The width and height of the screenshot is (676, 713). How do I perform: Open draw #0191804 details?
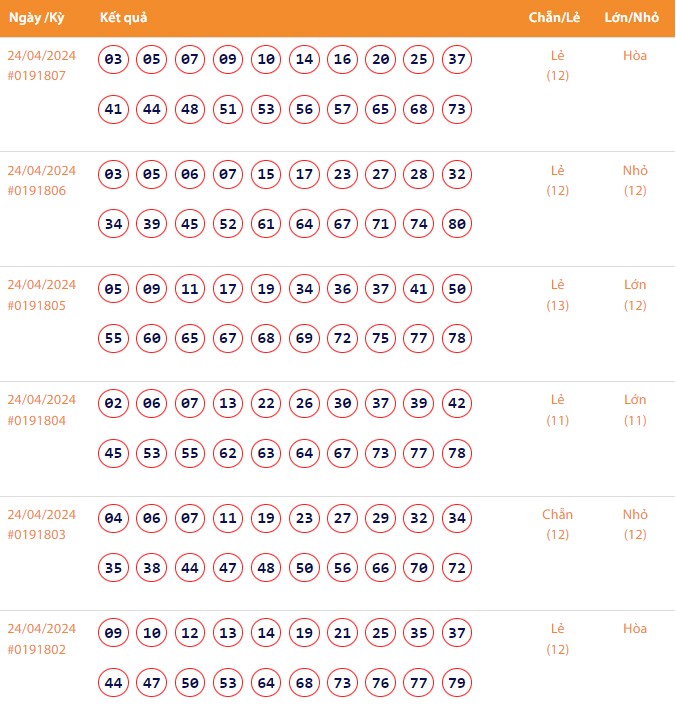37,420
